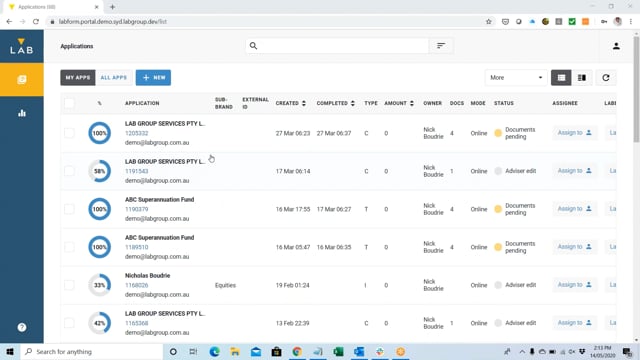Image resolution: width=640 pixels, height=360 pixels.
Task: Open application link 1189510
Action: pos(136,247)
